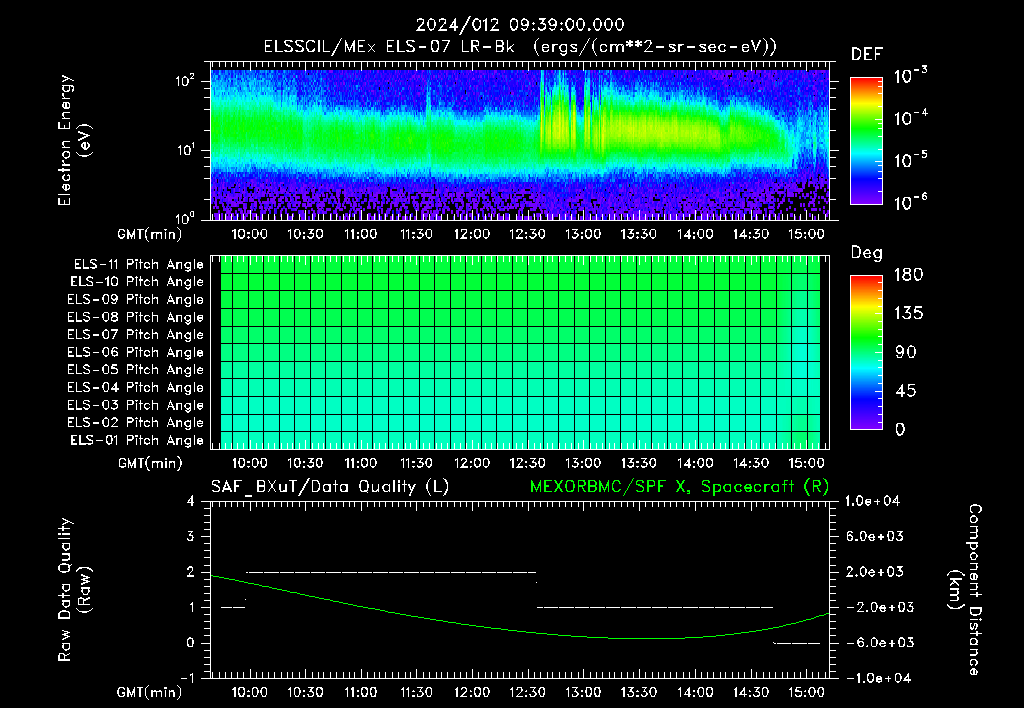The image size is (1024, 708).
Task: Click the 135 value on the Deg color scale
Action: [908, 314]
